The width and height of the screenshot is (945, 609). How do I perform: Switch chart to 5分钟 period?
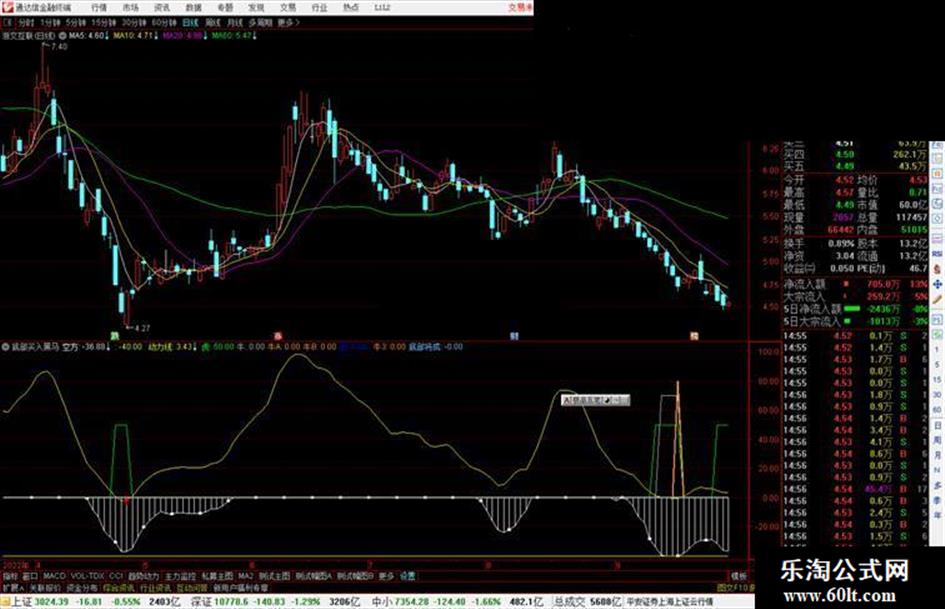click(x=76, y=22)
